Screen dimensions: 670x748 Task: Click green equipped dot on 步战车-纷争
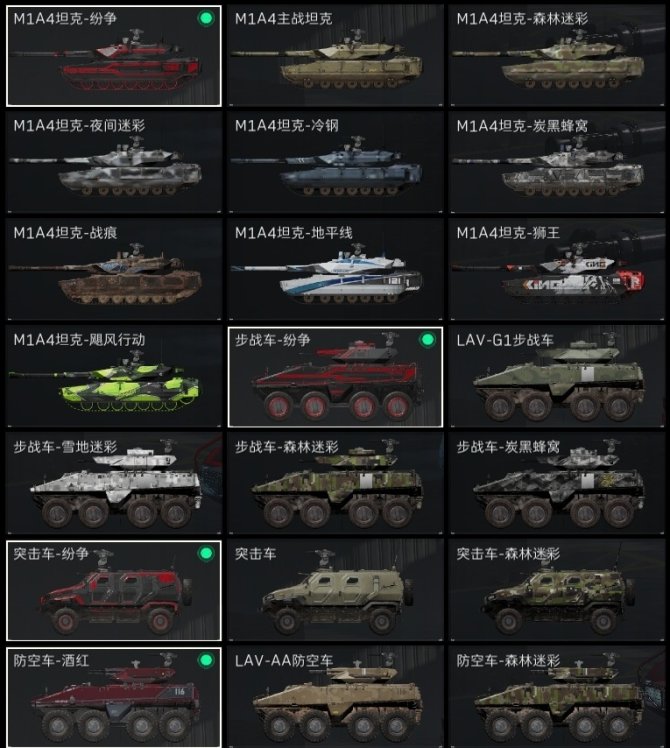[x=427, y=340]
